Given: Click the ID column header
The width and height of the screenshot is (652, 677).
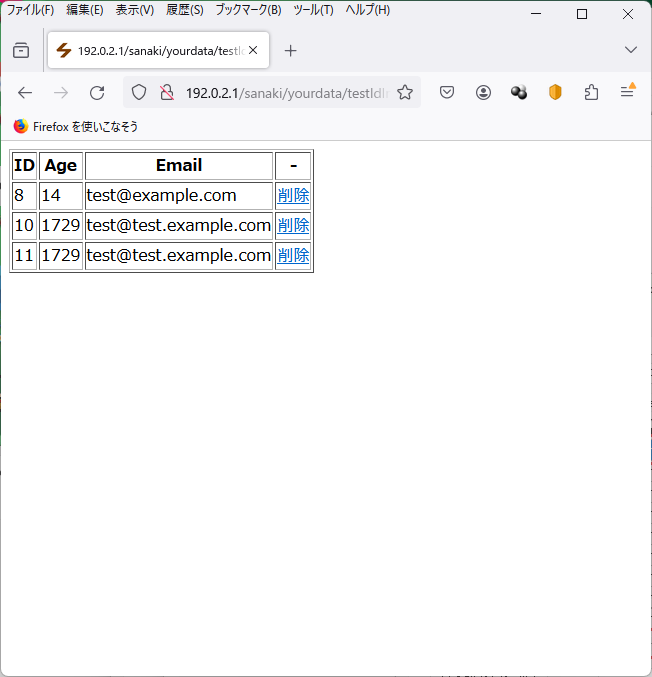Looking at the screenshot, I should tap(24, 165).
